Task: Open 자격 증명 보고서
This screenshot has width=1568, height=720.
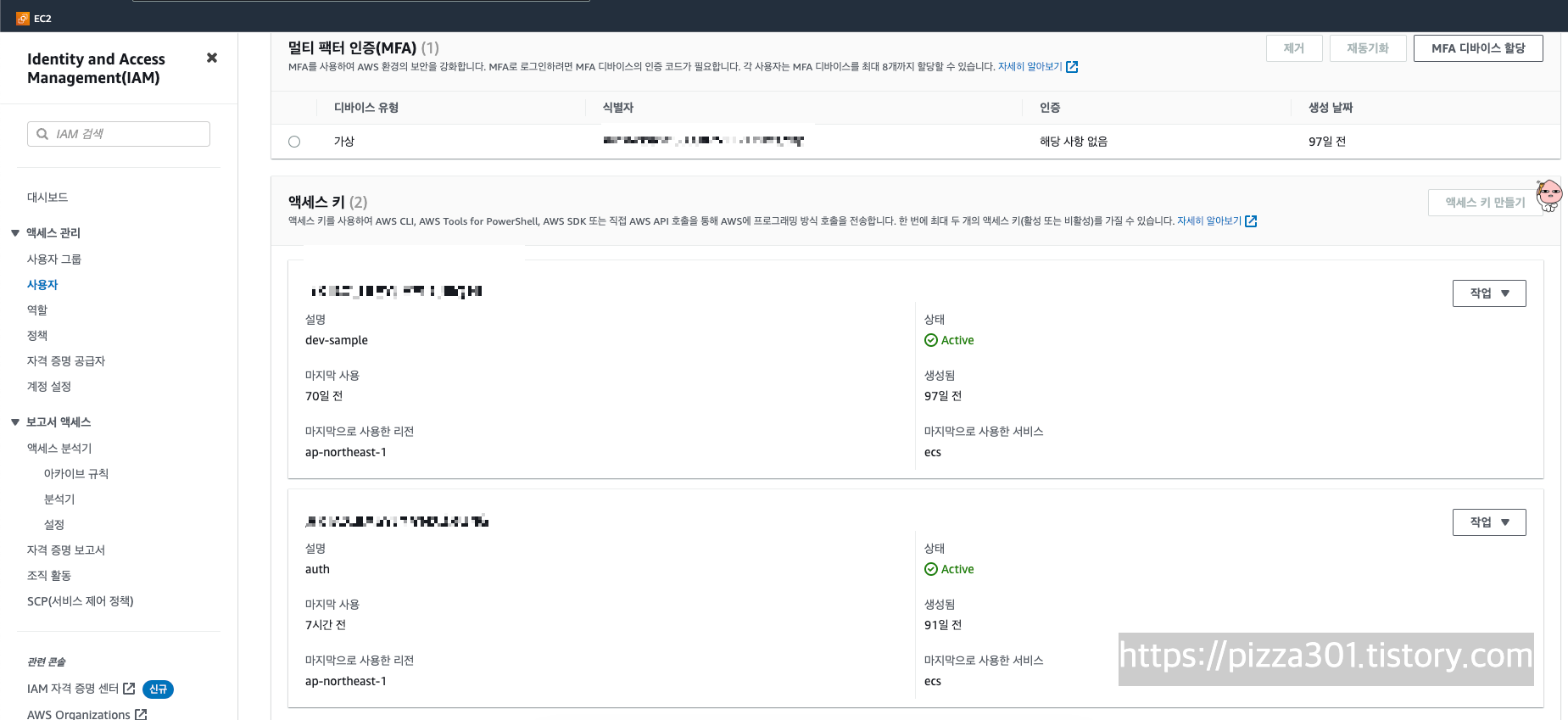Action: click(x=66, y=550)
